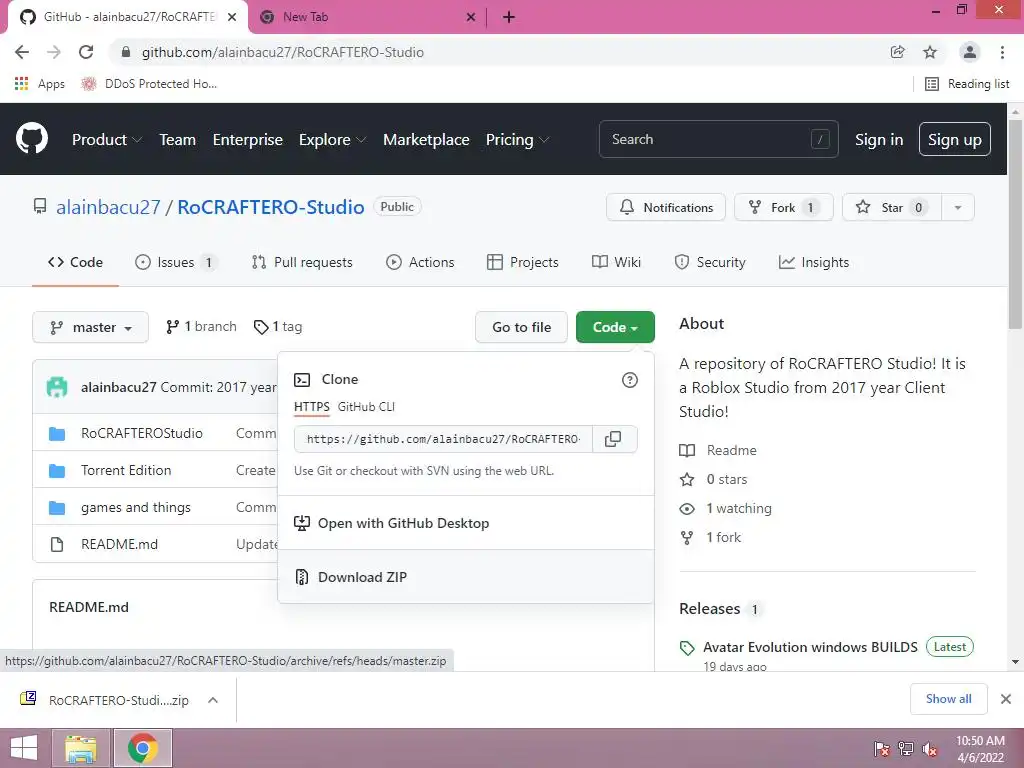Viewport: 1024px width, 768px height.
Task: Expand the downloaded zip options chevron
Action: [x=213, y=700]
